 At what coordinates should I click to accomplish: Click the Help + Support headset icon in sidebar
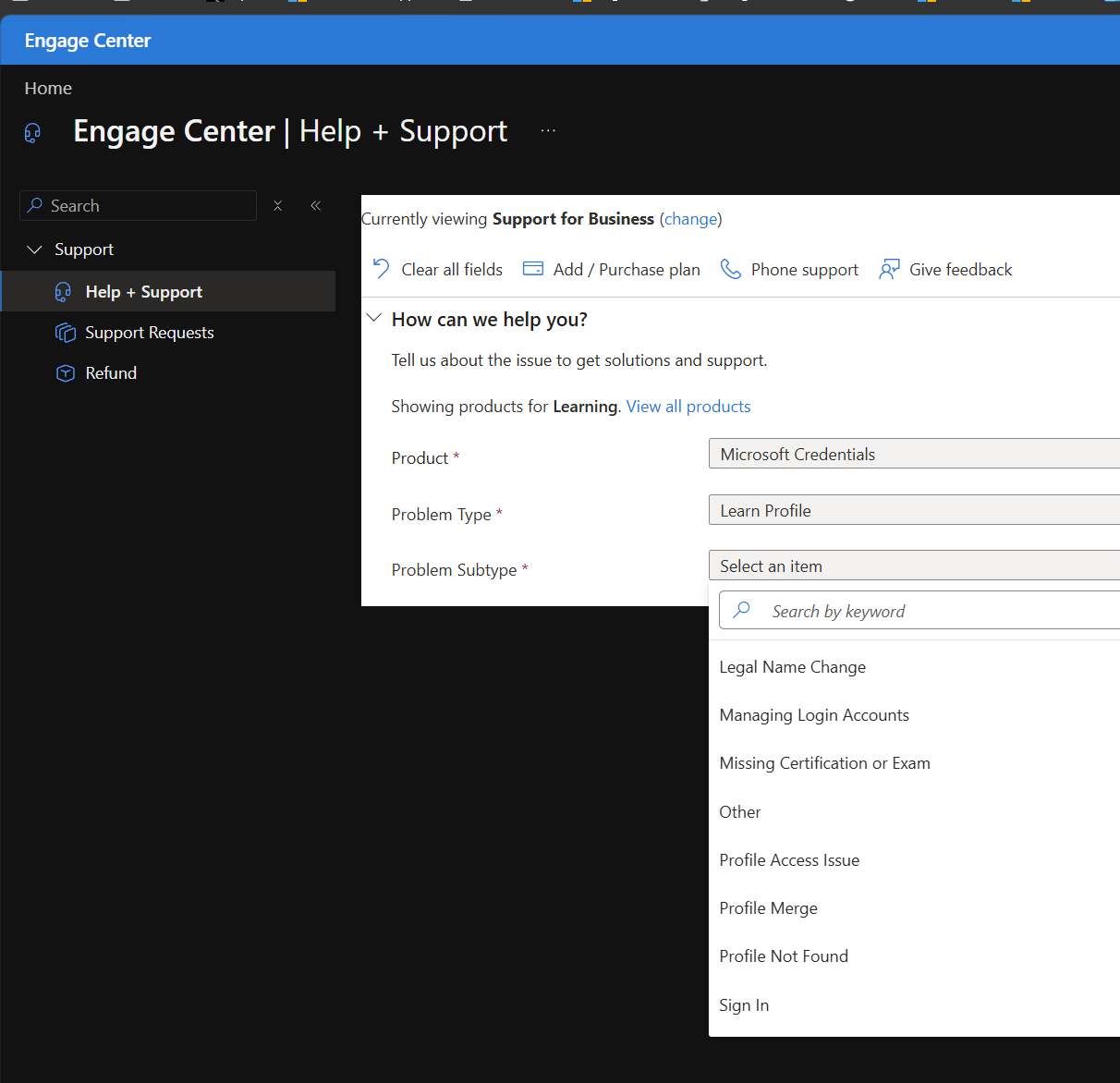coord(63,292)
